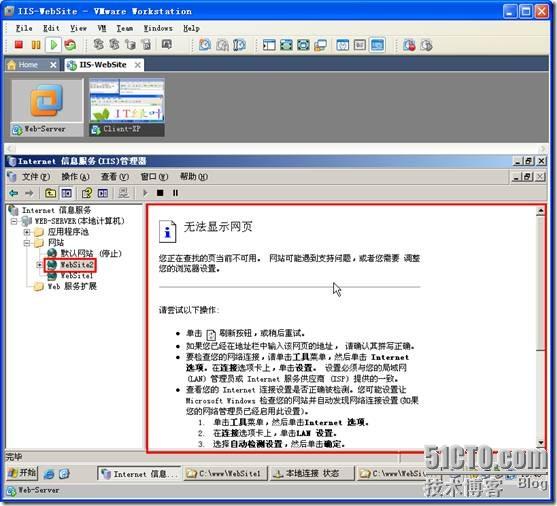The height and width of the screenshot is (506, 557).
Task: Click the content pane scroll-up arrow
Action: [x=540, y=212]
